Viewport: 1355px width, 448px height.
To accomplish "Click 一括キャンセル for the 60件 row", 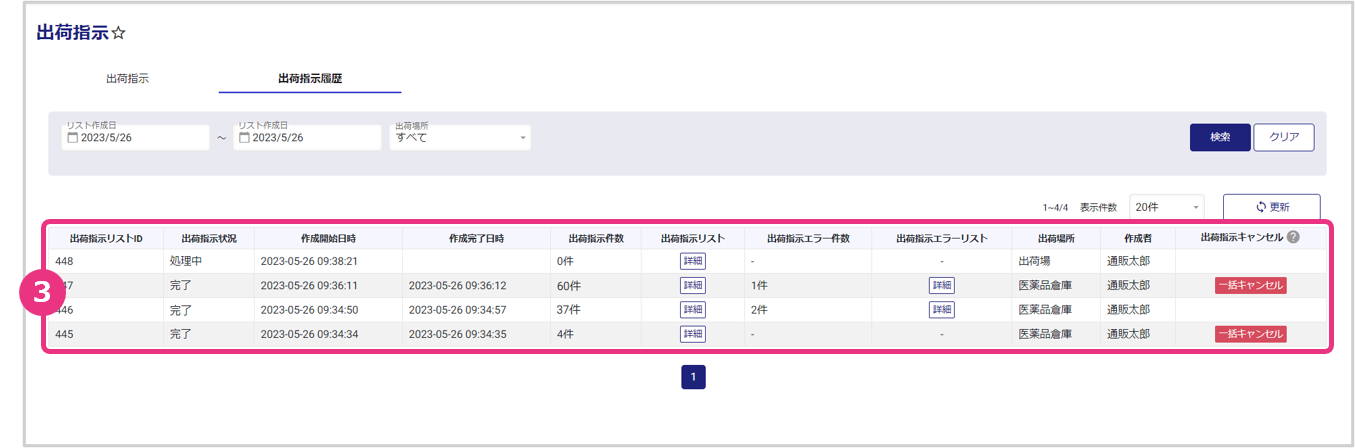I will pyautogui.click(x=1250, y=285).
